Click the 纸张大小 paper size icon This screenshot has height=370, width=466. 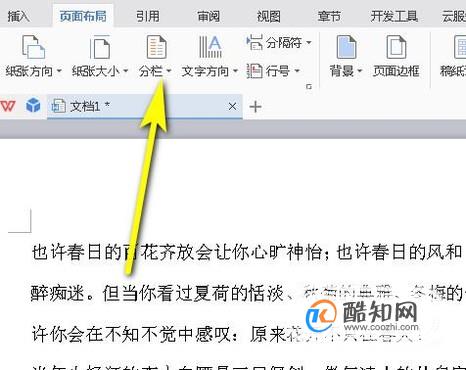tap(100, 47)
